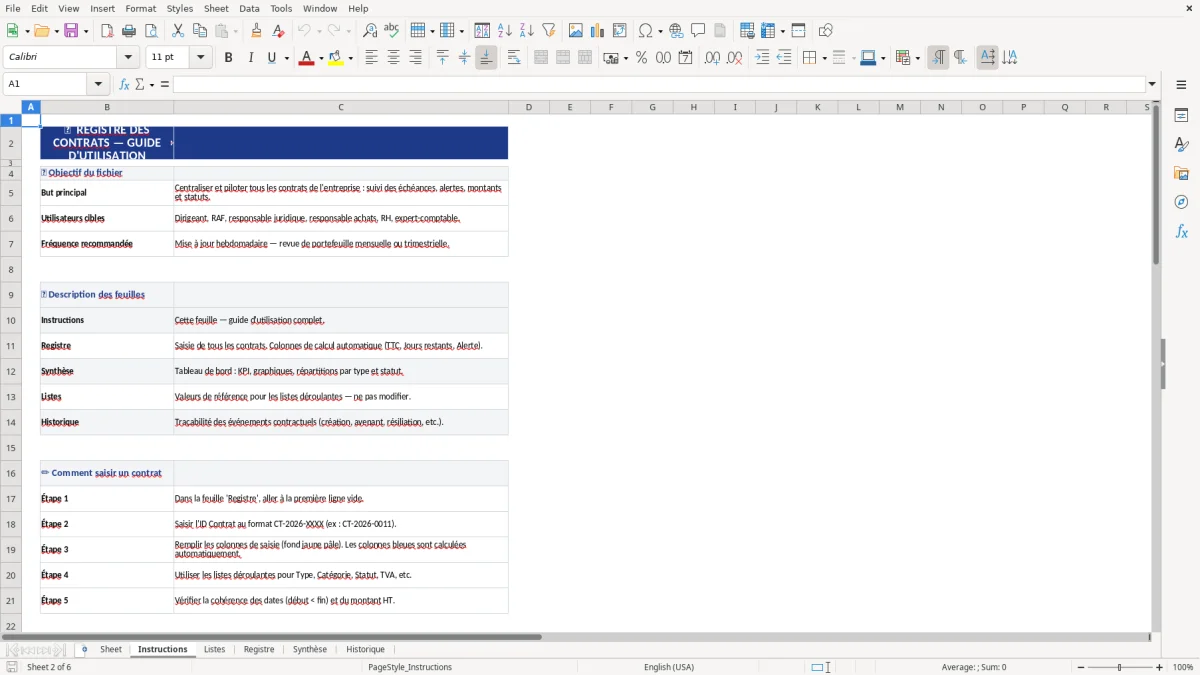Click the Clear Direct Formatting icon
1200x675 pixels.
click(278, 31)
